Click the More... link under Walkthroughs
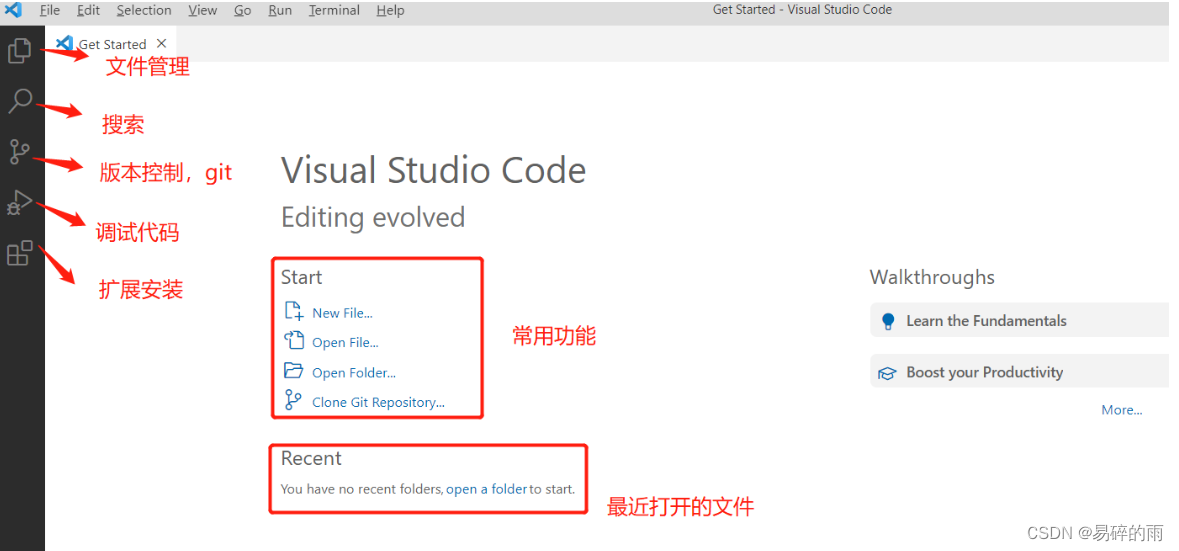Image resolution: width=1179 pixels, height=551 pixels. [1122, 410]
